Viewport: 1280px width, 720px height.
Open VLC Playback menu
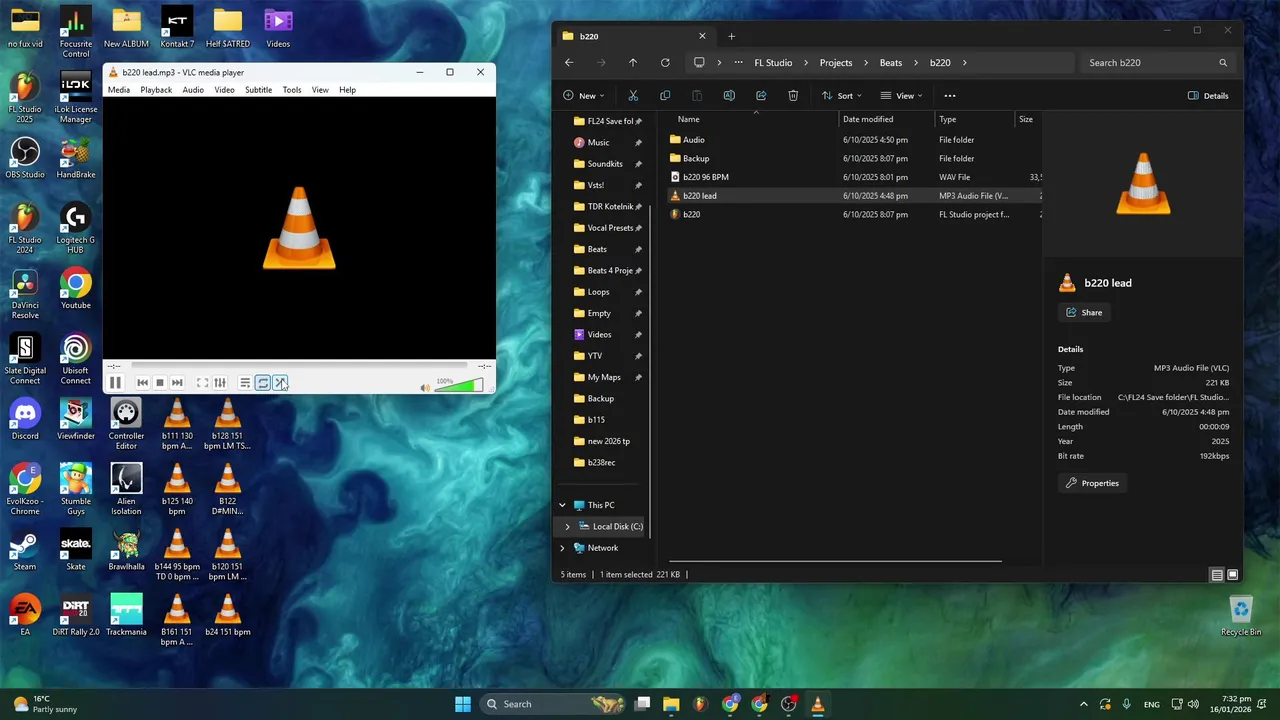pyautogui.click(x=156, y=90)
